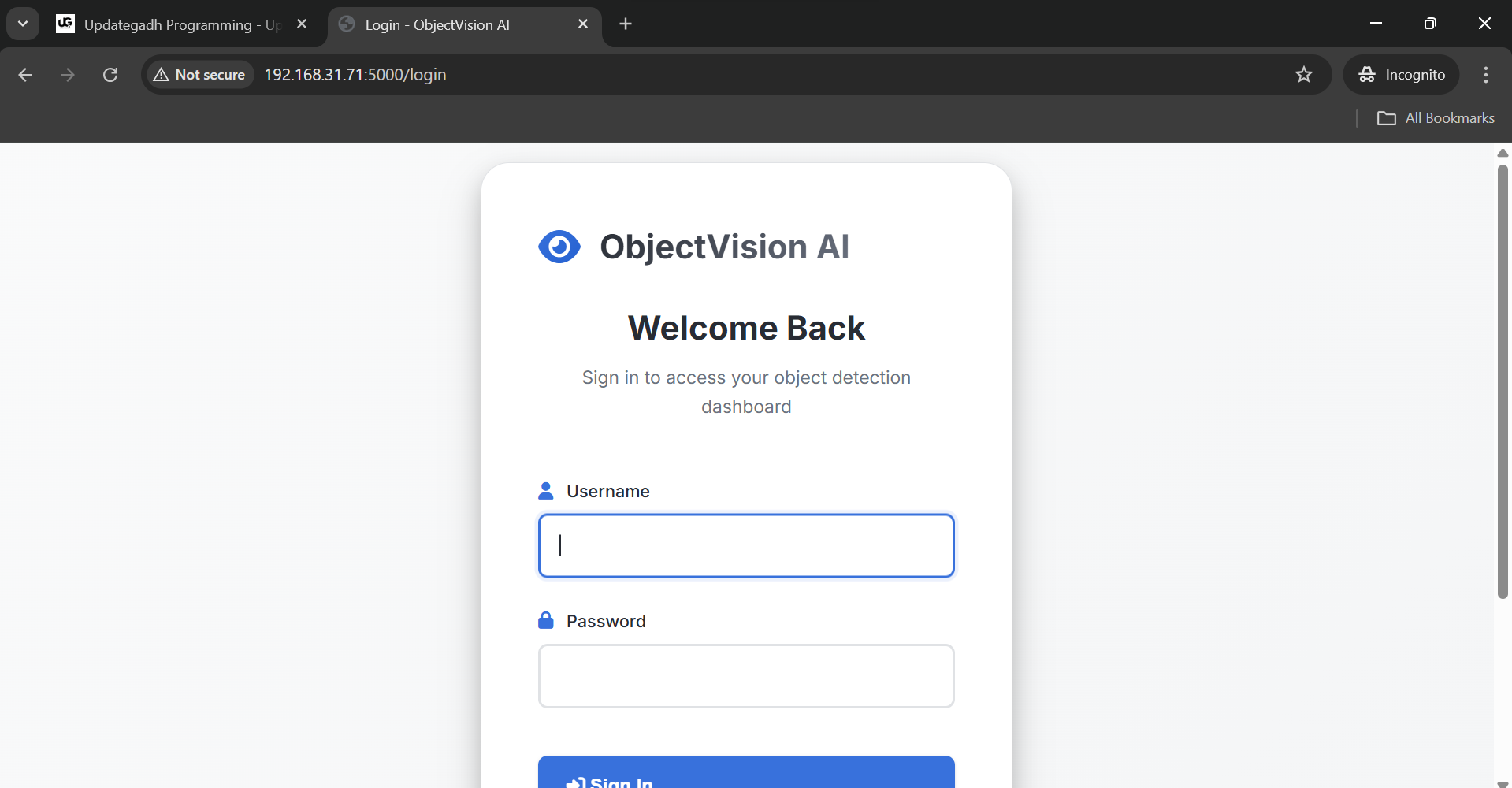Open the All Bookmarks folder

click(x=1436, y=118)
